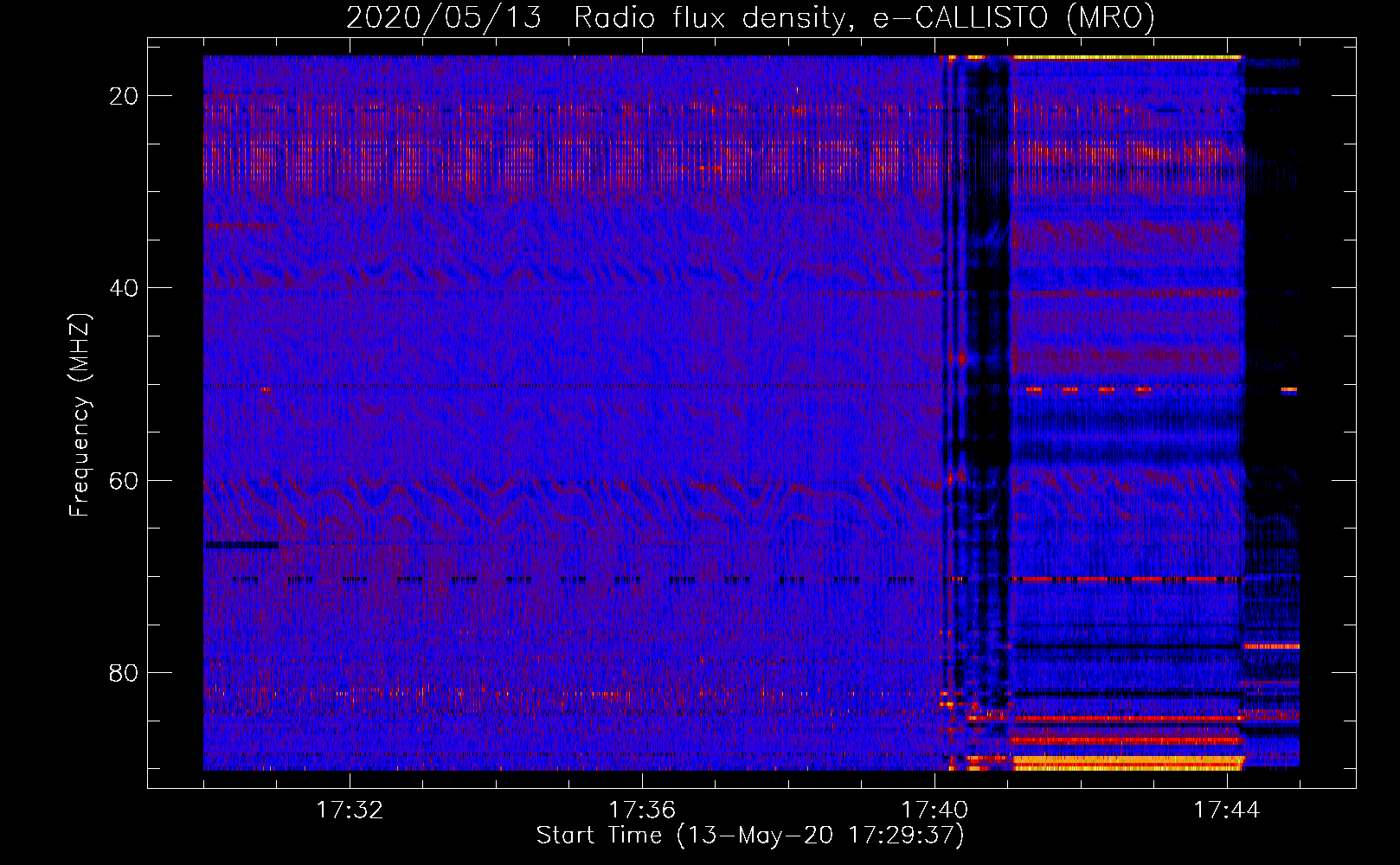Click the 60 frequency tick label

tap(124, 480)
